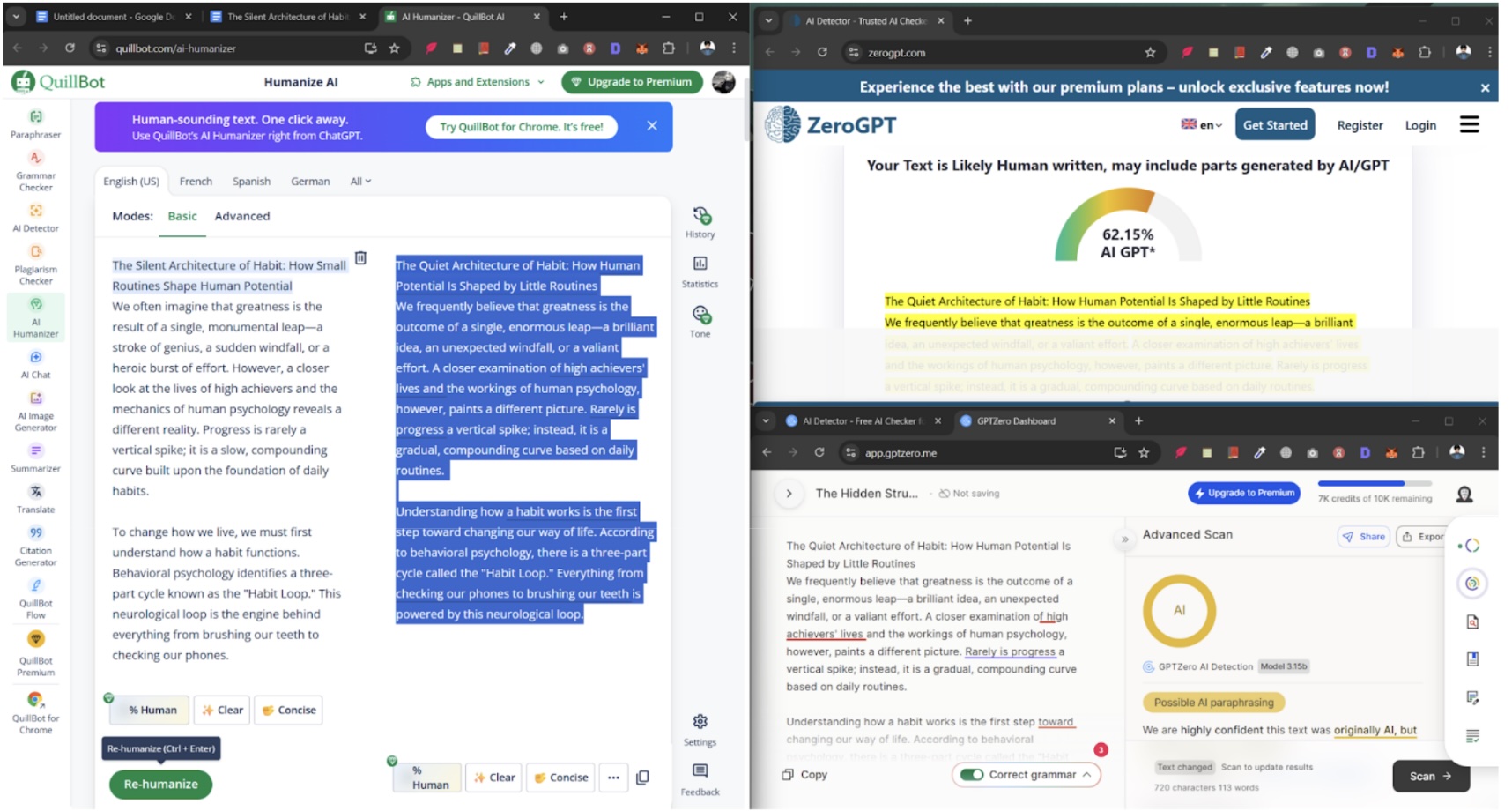The height and width of the screenshot is (811, 1512).
Task: Open Grammar Checker in QuillBot sidebar
Action: tap(35, 170)
